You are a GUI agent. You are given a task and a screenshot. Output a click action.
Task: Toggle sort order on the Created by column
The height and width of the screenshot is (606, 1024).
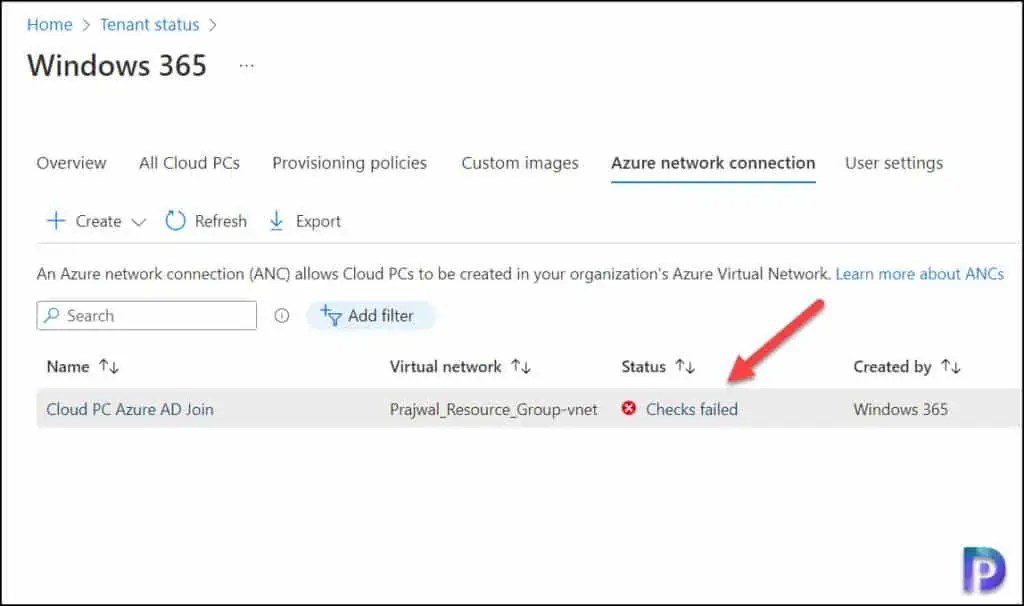tap(952, 366)
